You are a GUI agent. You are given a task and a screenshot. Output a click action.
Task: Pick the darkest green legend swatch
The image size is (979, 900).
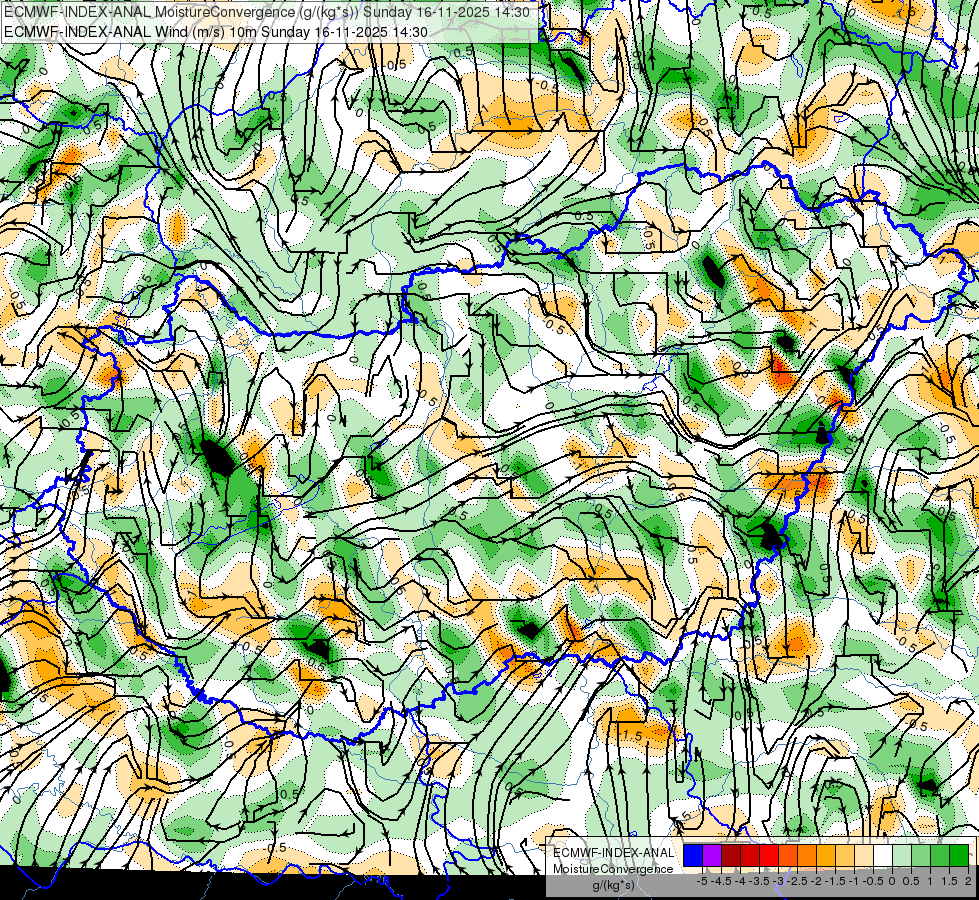tap(959, 856)
